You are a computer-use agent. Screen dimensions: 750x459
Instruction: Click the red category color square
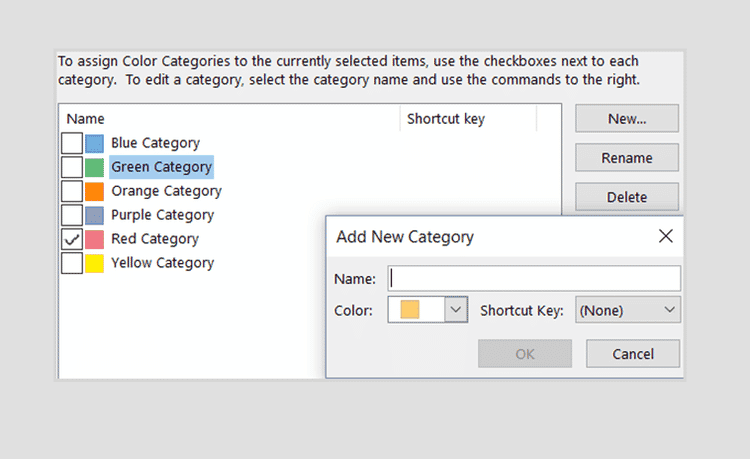click(95, 239)
